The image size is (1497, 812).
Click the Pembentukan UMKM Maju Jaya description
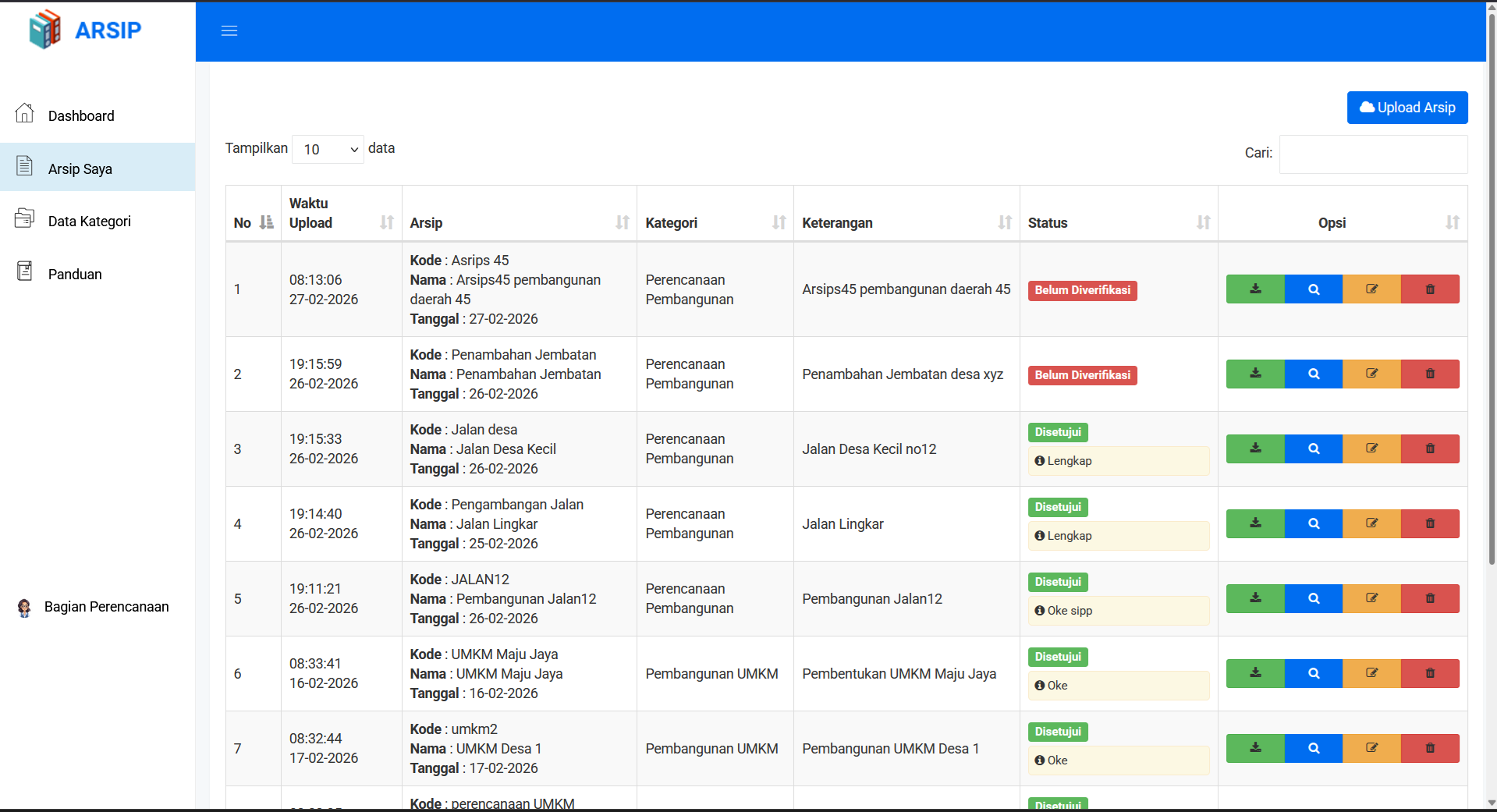[899, 674]
